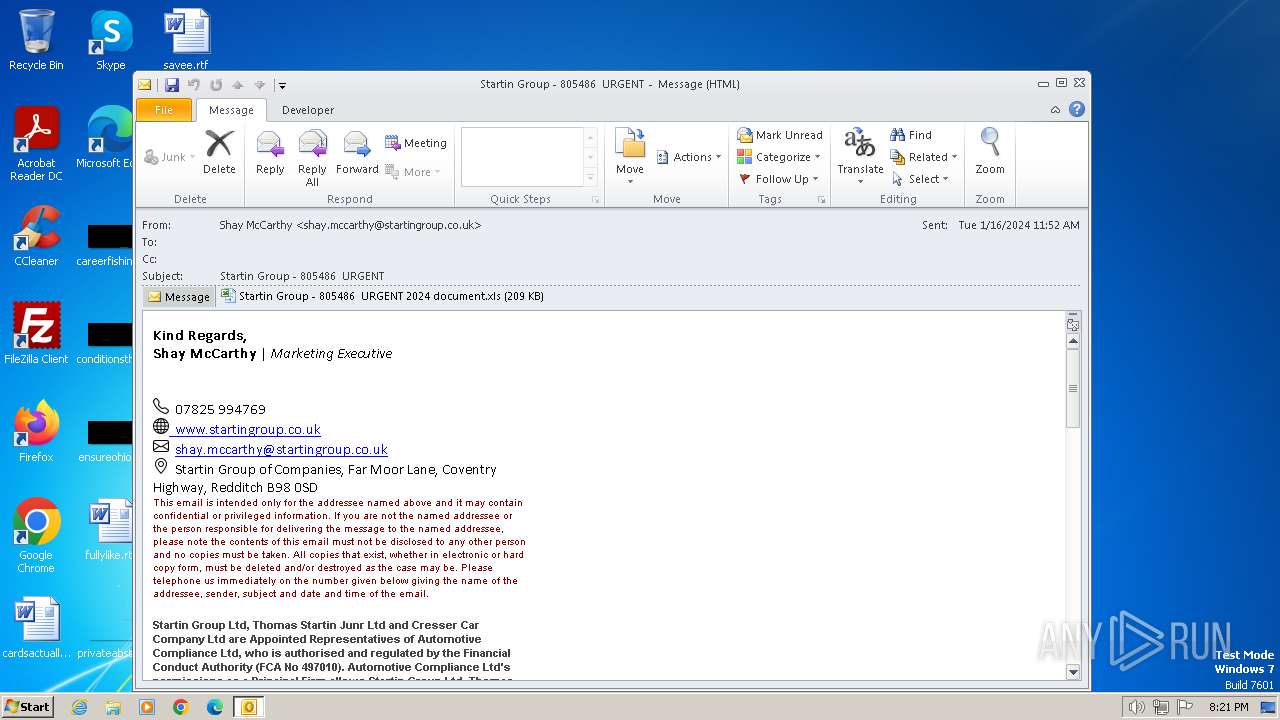Image resolution: width=1280 pixels, height=720 pixels.
Task: Forward this email message
Action: [x=357, y=153]
